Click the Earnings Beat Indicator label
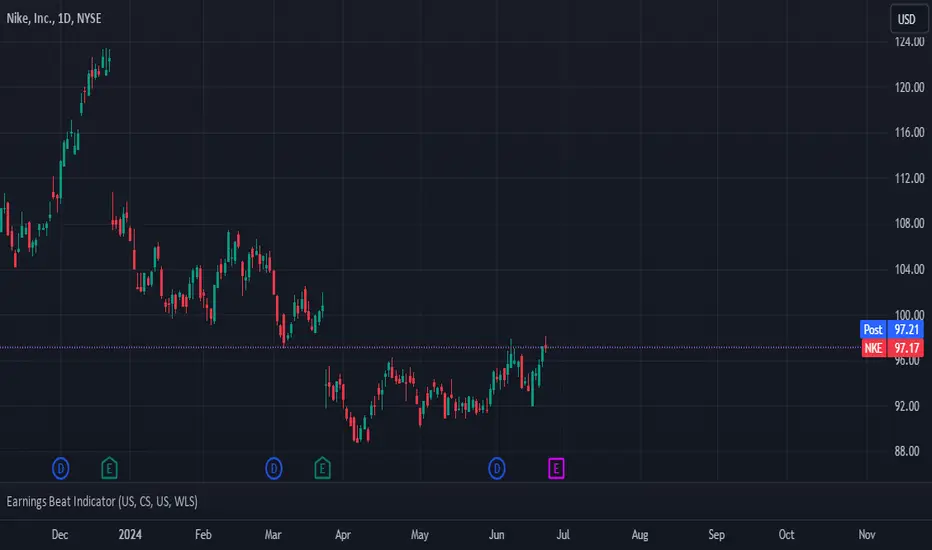This screenshot has height=550, width=932. click(102, 501)
